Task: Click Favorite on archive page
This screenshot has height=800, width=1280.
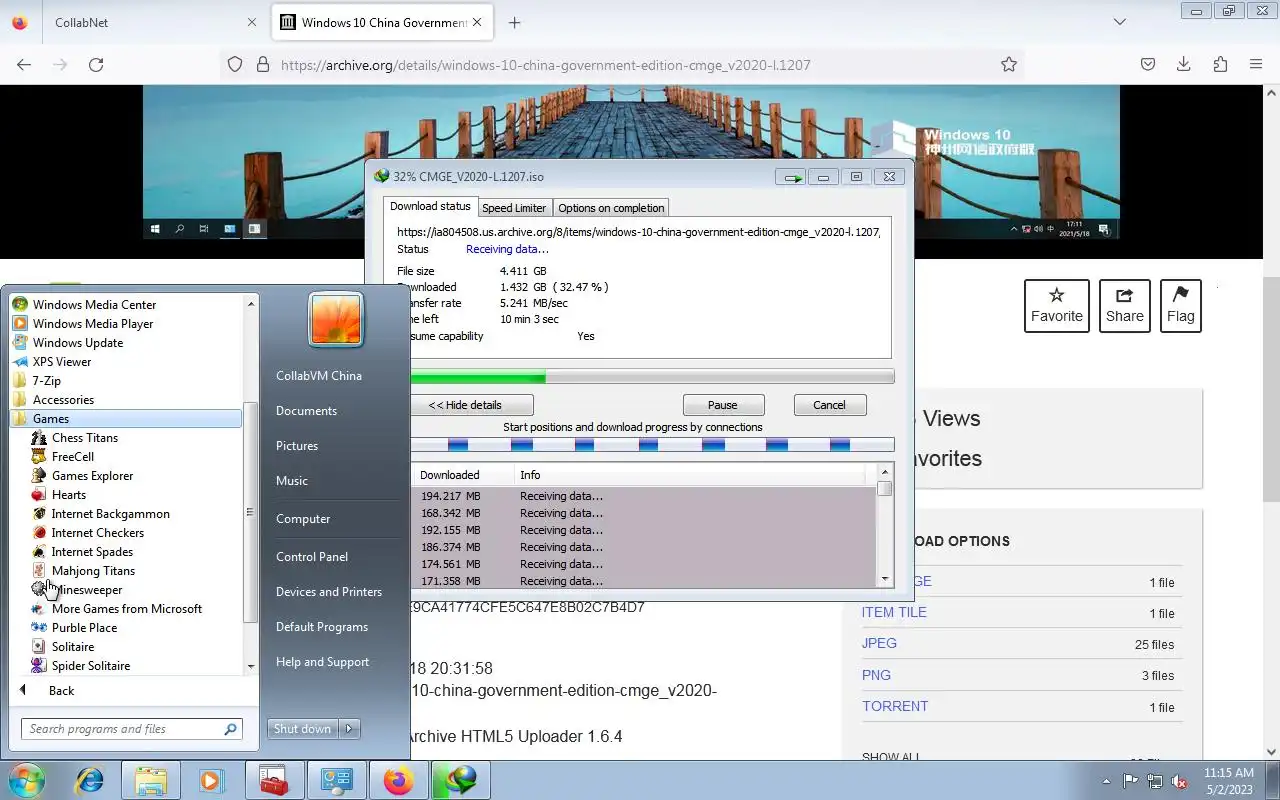Action: point(1057,306)
